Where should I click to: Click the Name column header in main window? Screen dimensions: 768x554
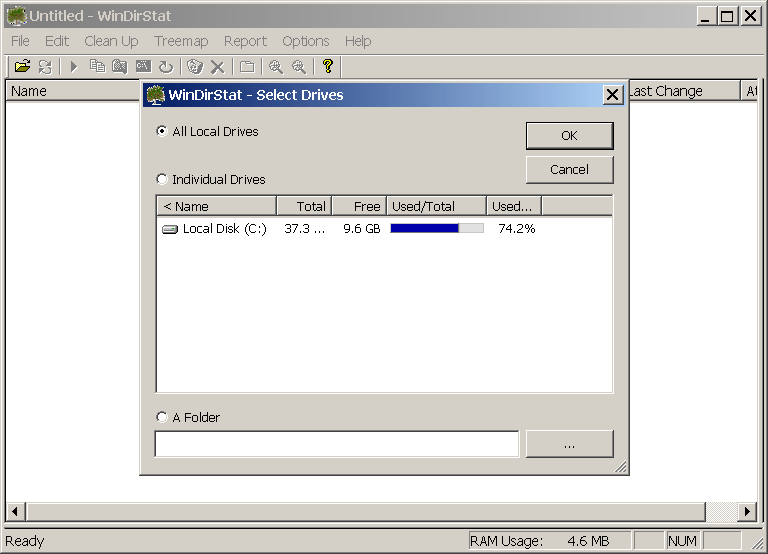point(73,91)
